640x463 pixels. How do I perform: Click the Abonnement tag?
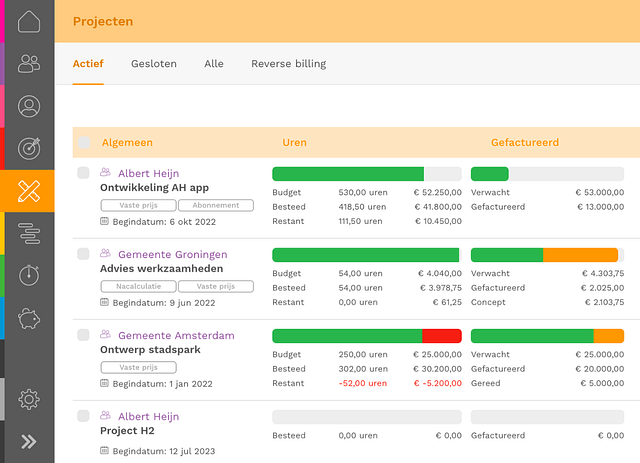coord(216,205)
